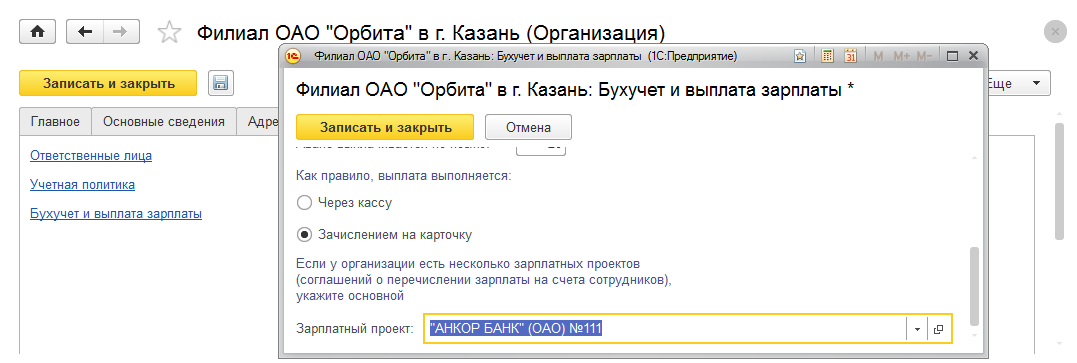Open the calendar icon in dialog title bar
This screenshot has height=363, width=1077.
850,56
